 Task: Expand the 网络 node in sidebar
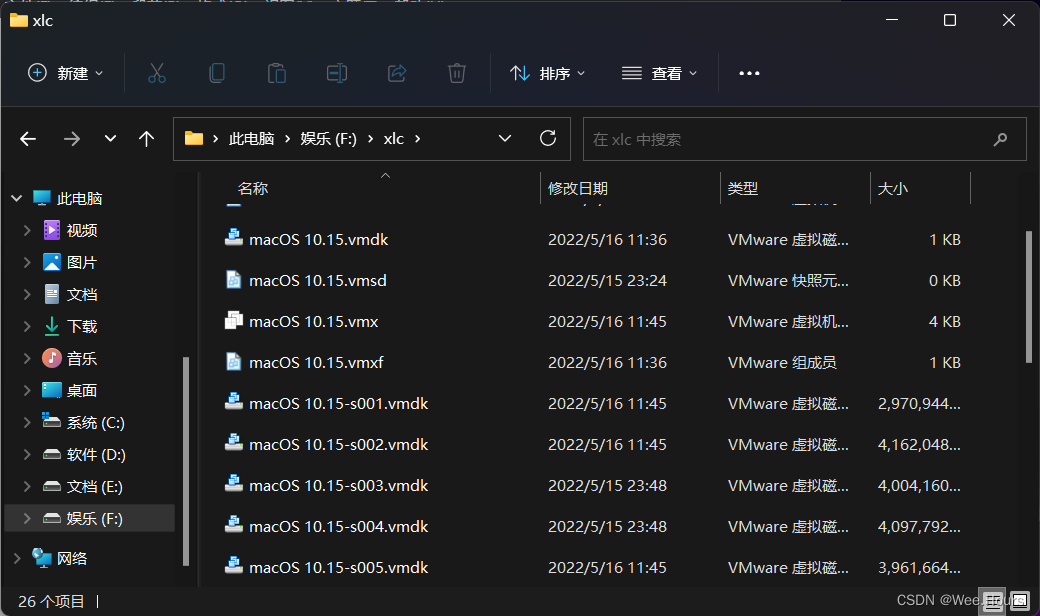click(17, 558)
